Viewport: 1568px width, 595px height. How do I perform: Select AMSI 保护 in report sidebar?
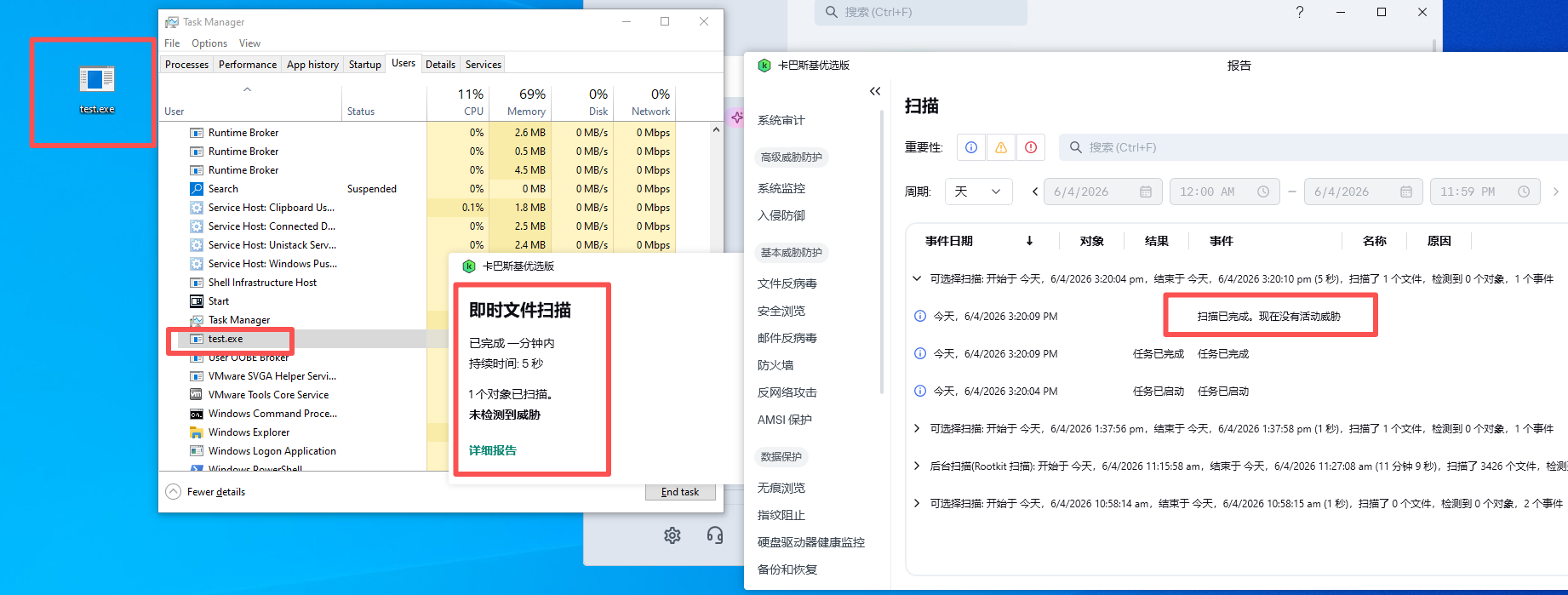[785, 420]
